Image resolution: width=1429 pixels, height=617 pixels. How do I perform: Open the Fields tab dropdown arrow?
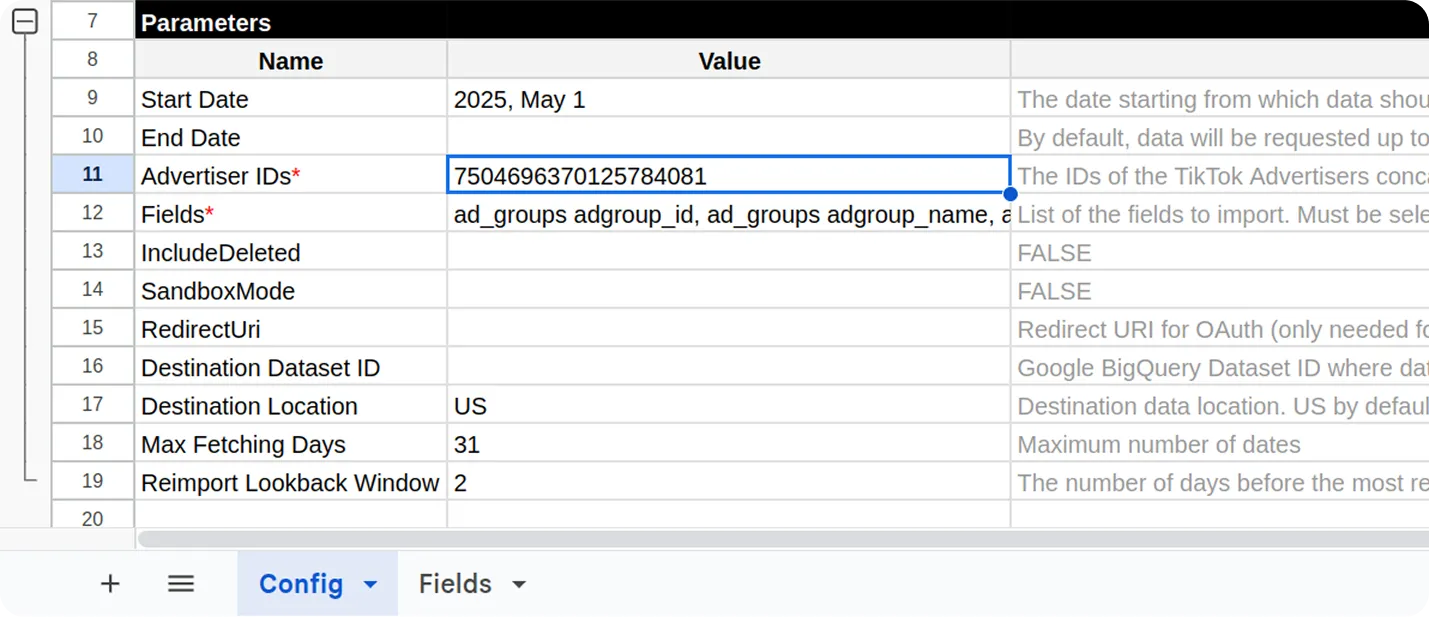519,585
